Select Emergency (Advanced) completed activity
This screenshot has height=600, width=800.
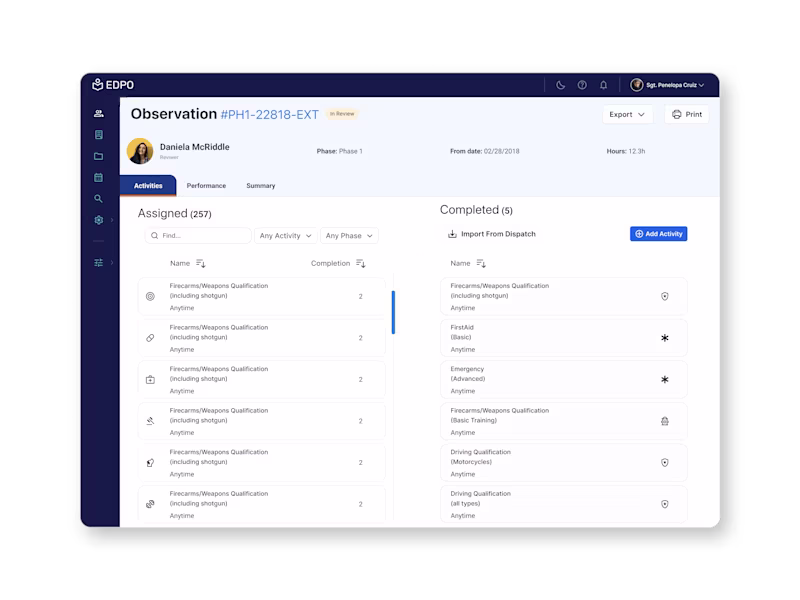pyautogui.click(x=563, y=380)
